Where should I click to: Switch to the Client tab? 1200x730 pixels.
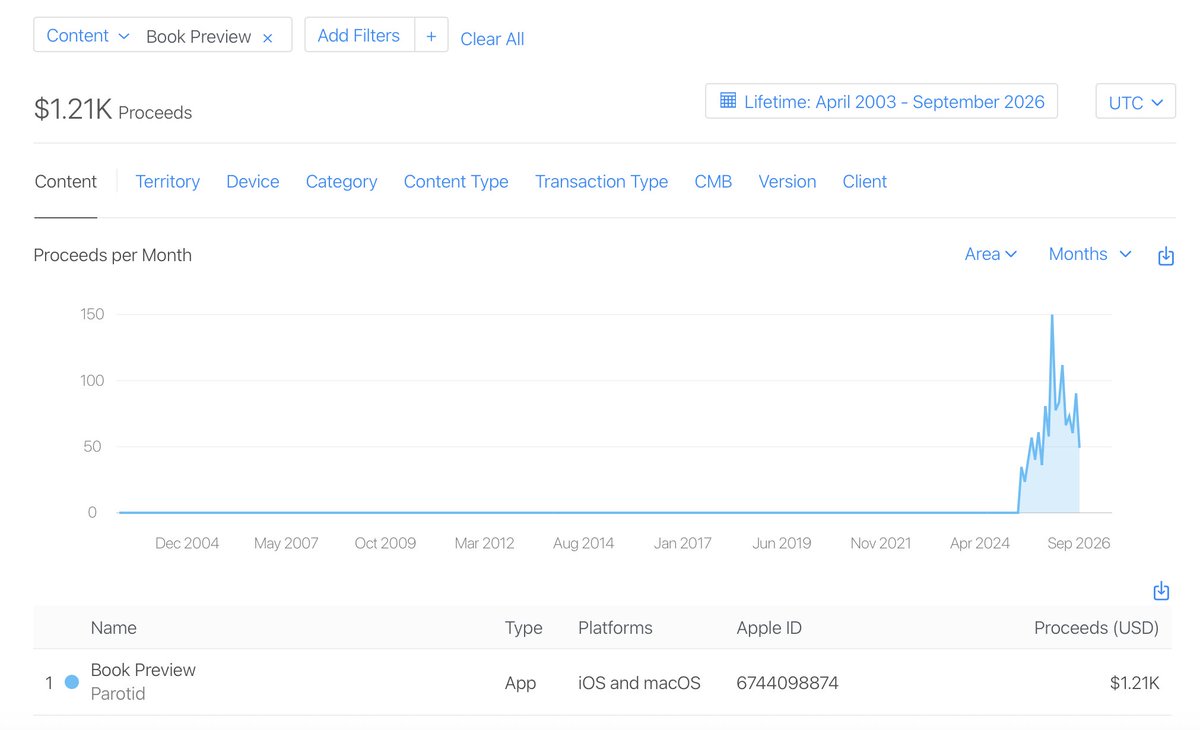pos(865,182)
